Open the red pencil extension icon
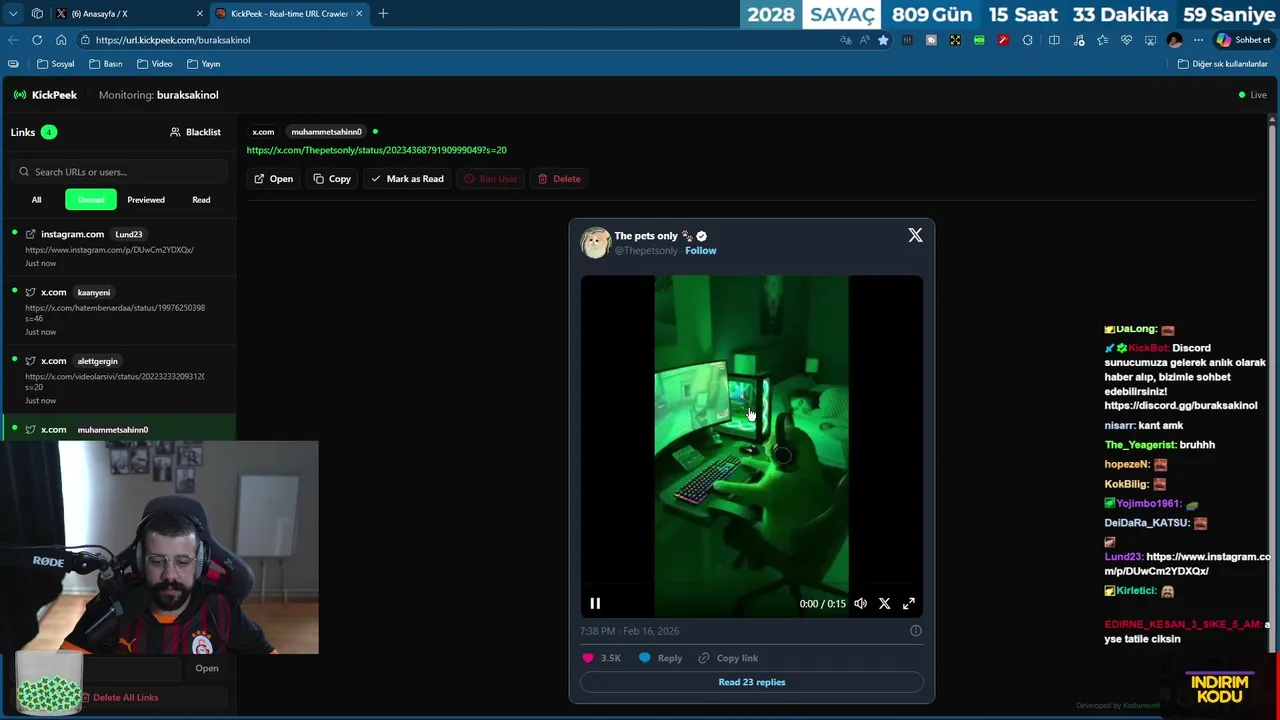This screenshot has width=1280, height=720. [1003, 40]
